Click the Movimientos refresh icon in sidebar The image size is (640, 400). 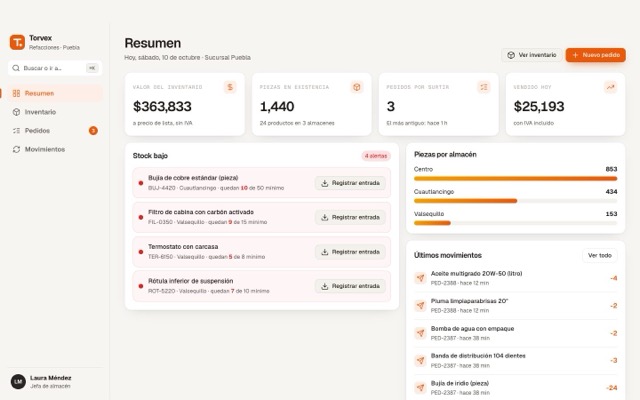(x=16, y=149)
